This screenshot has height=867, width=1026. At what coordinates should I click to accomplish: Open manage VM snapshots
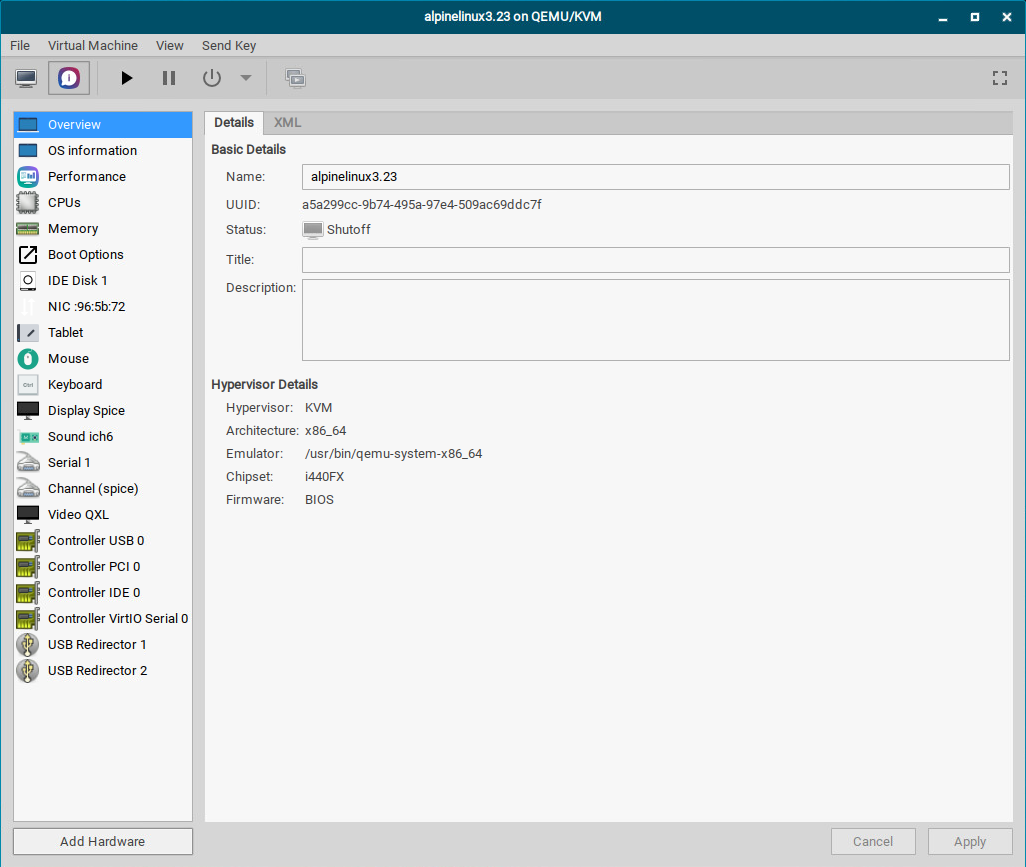[x=295, y=79]
